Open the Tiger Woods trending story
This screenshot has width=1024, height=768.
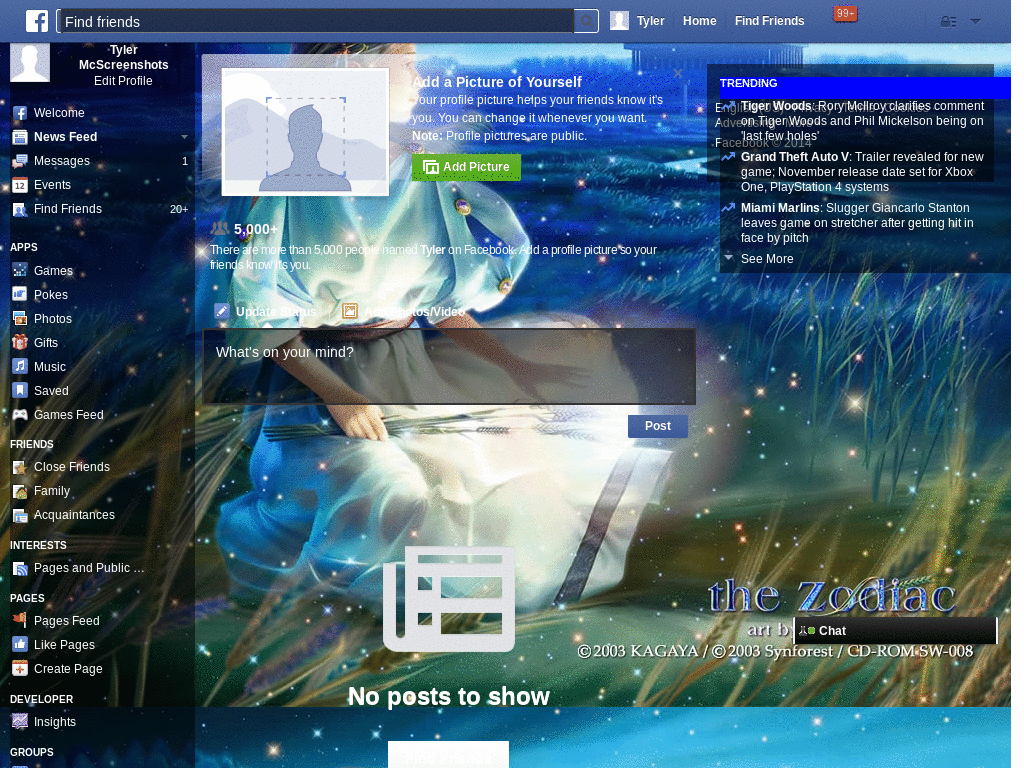tap(861, 121)
